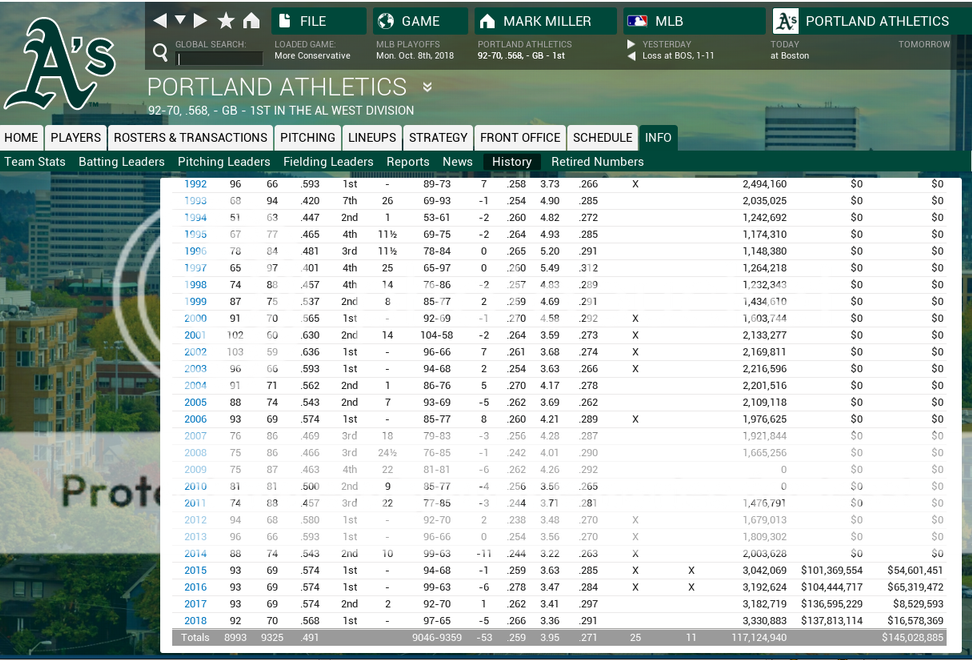Open Fielding Leaders submenu
Viewport: 972px width, 660px height.
tap(328, 162)
